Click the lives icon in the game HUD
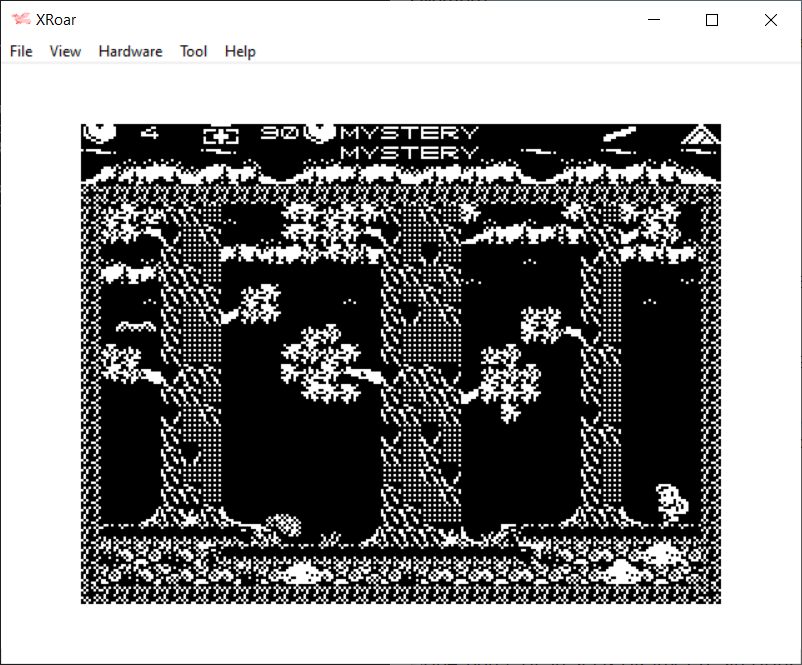The width and height of the screenshot is (802, 665). click(x=99, y=133)
